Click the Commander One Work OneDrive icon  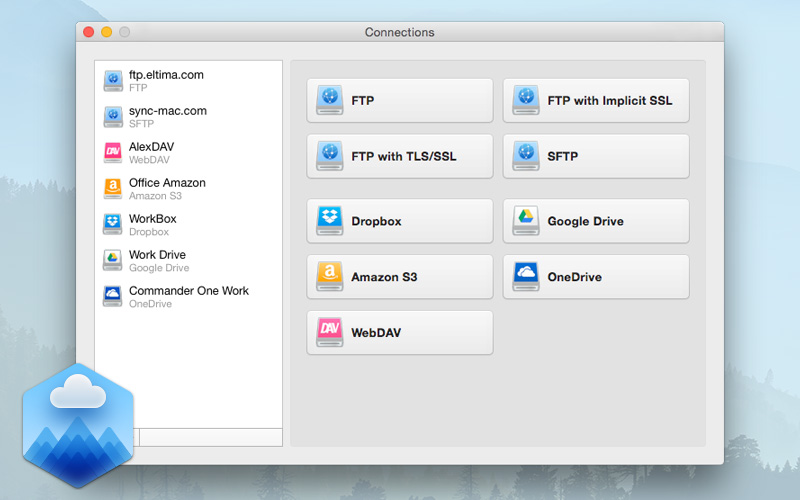[x=113, y=296]
